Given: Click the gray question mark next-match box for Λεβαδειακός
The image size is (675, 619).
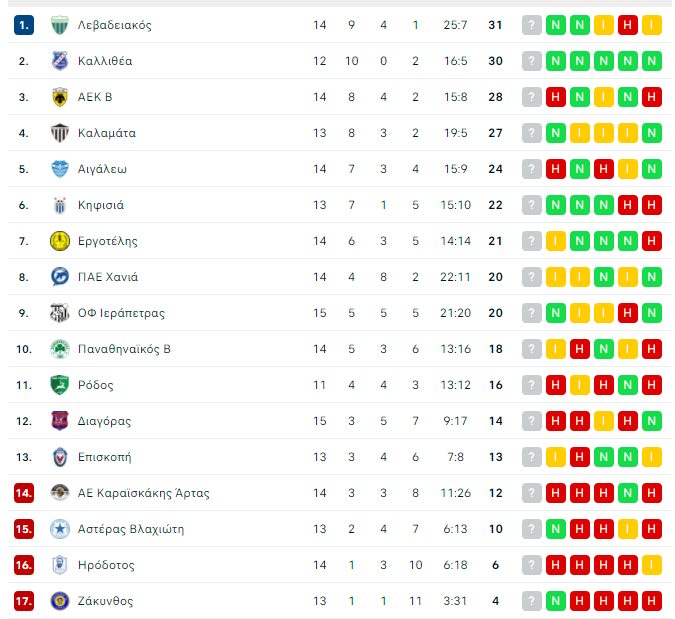Looking at the screenshot, I should click(x=532, y=25).
